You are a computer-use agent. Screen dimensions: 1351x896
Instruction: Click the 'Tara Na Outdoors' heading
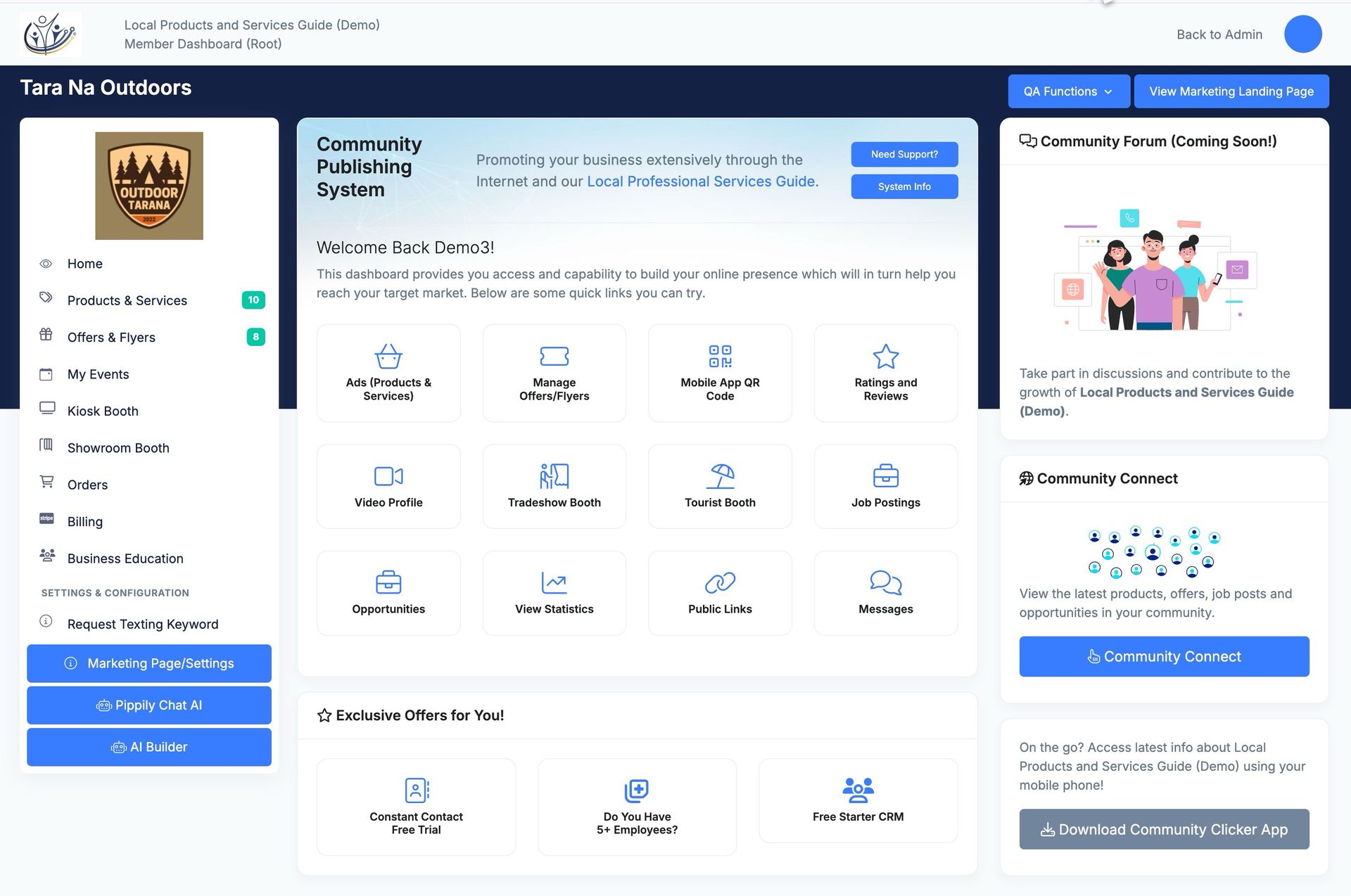(x=106, y=87)
